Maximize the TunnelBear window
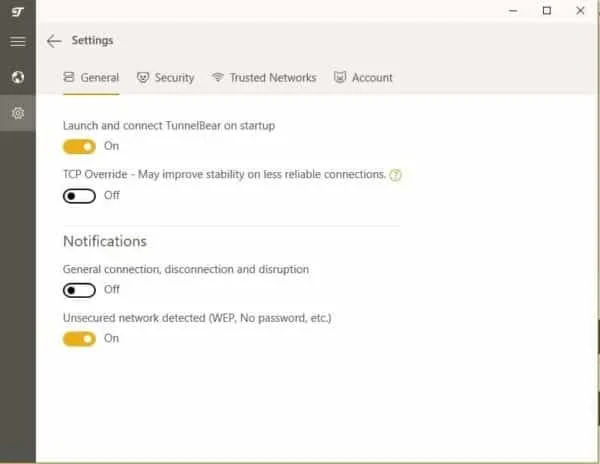This screenshot has height=464, width=600. pos(546,11)
